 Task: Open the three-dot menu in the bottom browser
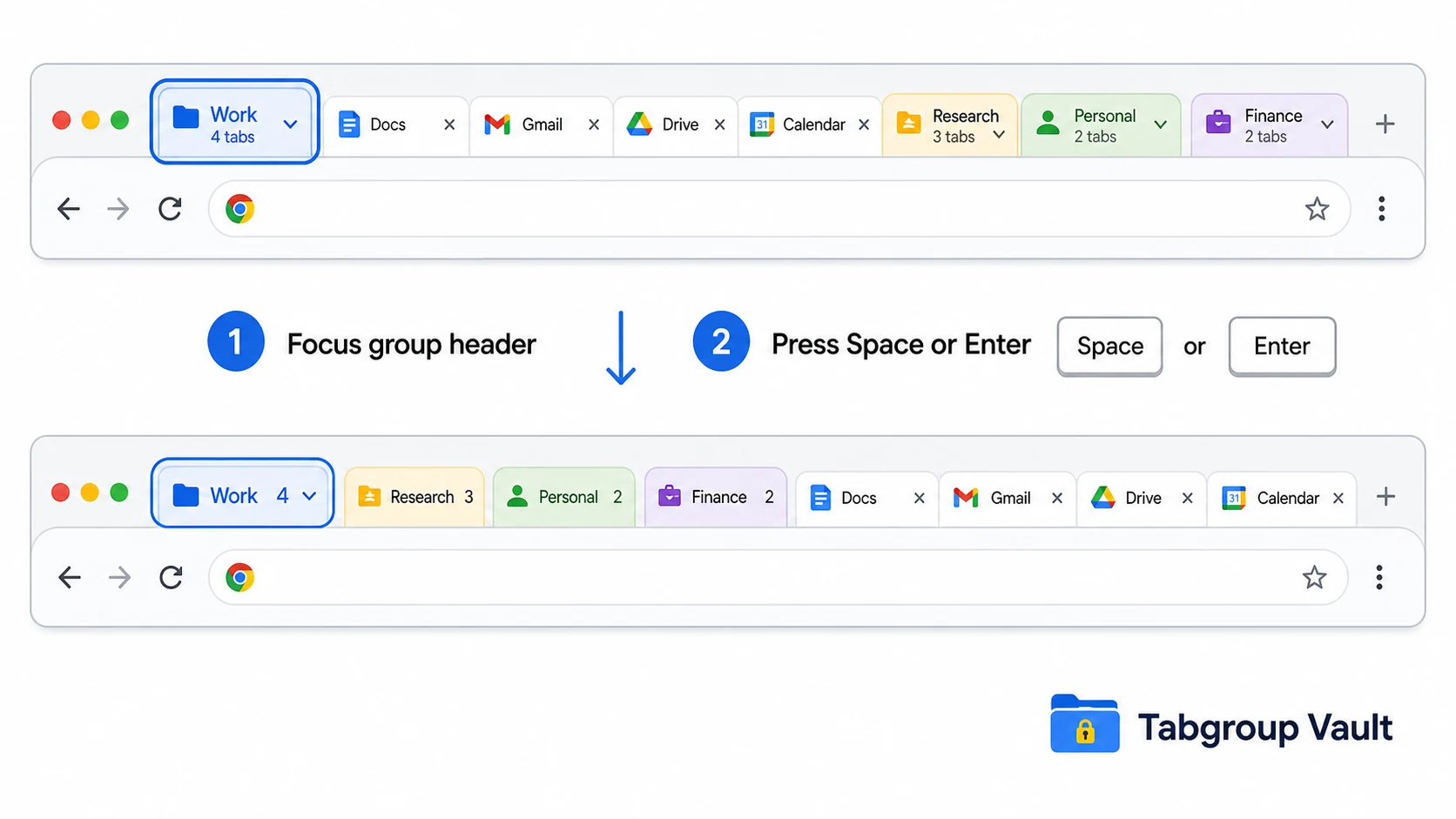tap(1378, 577)
